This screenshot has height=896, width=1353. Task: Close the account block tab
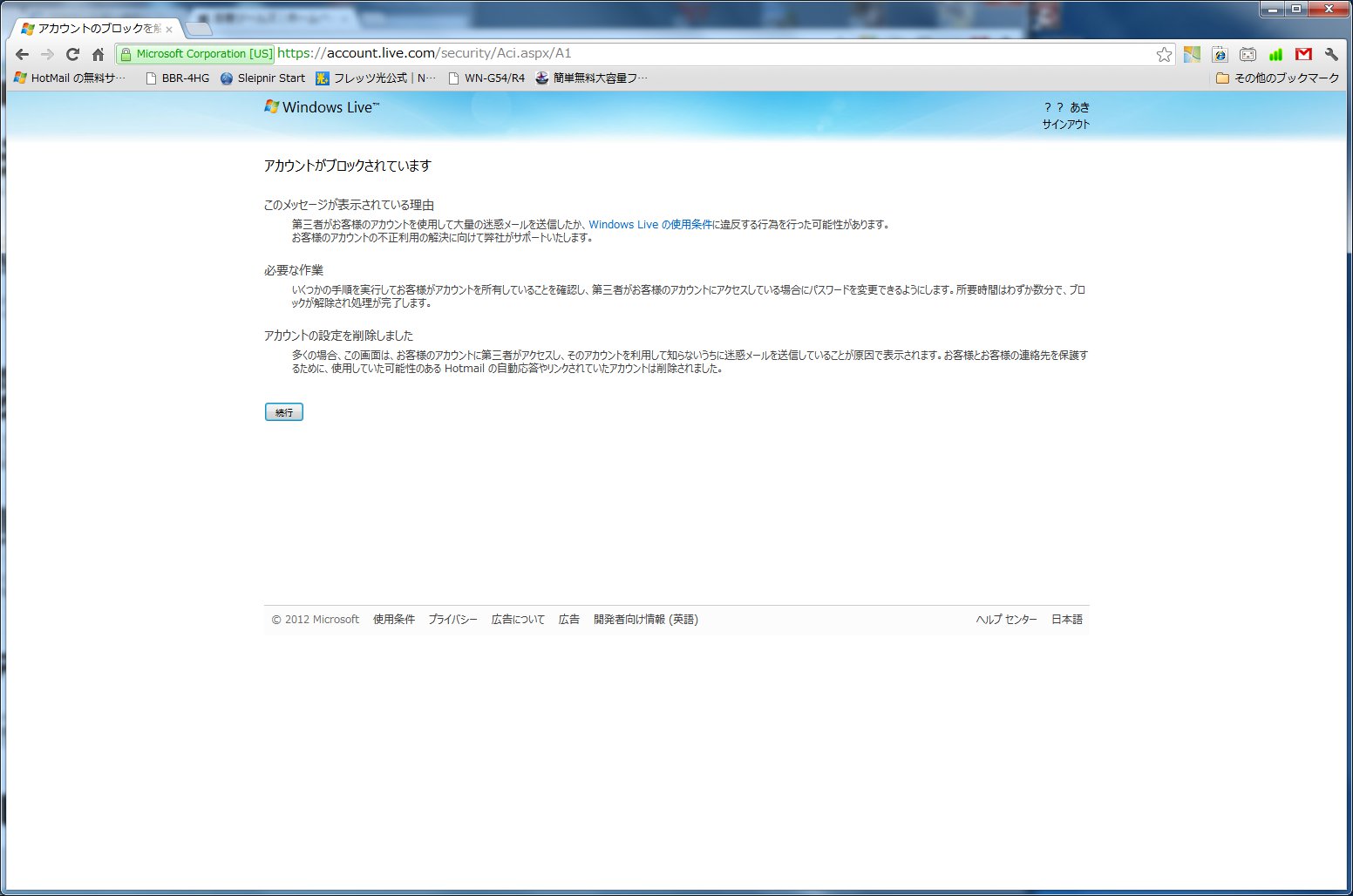pyautogui.click(x=169, y=30)
